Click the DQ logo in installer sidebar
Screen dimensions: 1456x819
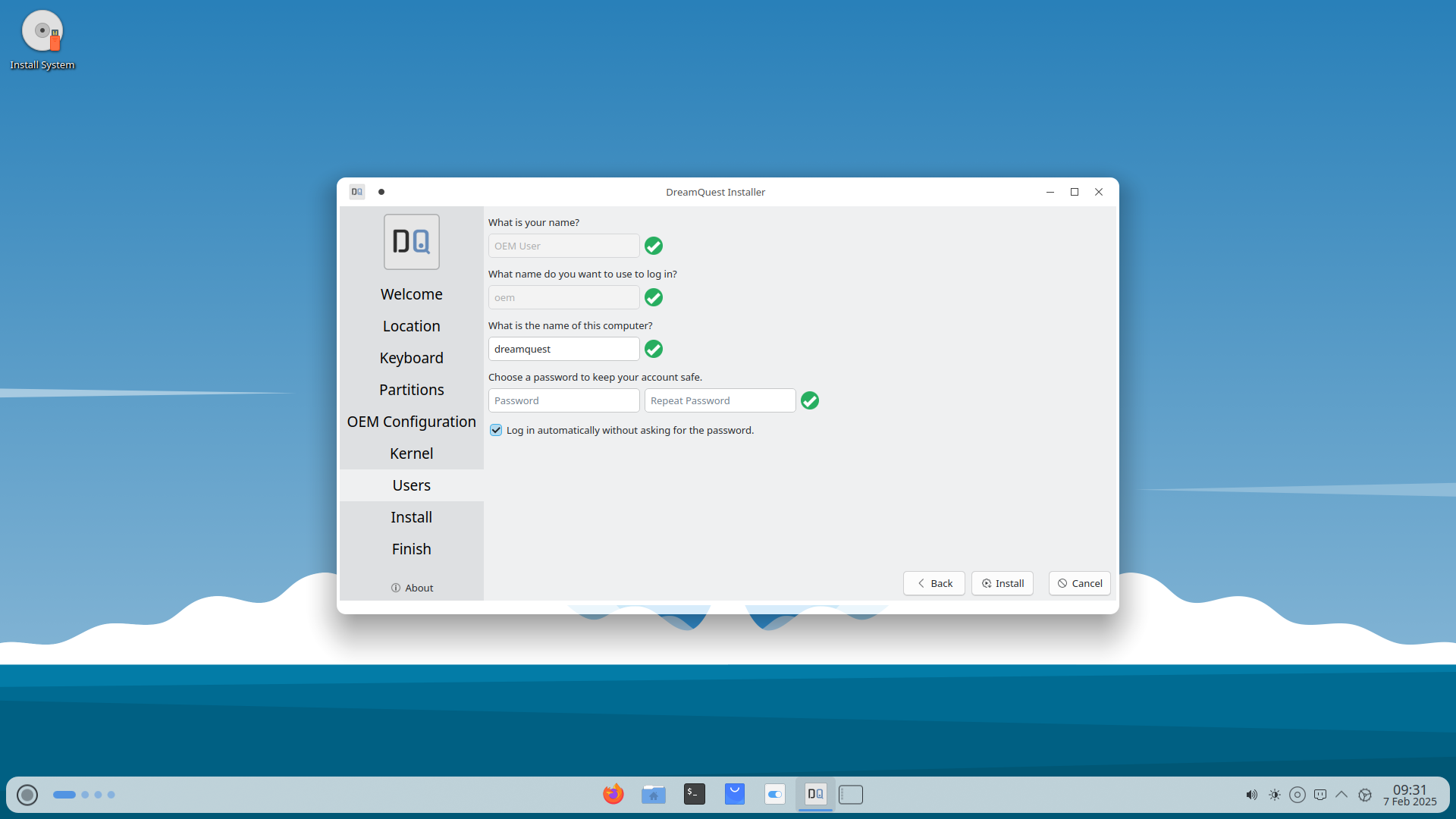tap(412, 242)
